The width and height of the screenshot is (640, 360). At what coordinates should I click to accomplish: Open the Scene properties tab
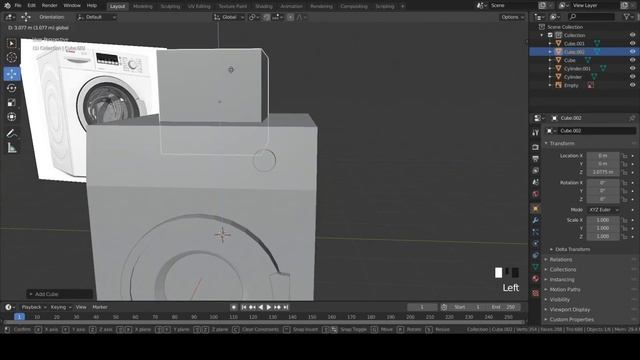point(536,182)
